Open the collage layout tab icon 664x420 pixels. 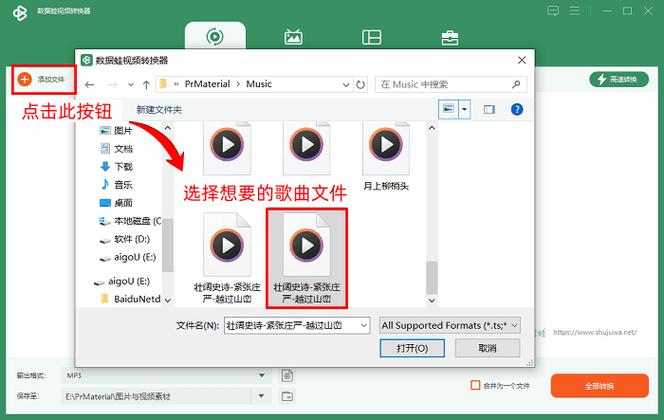(x=371, y=37)
